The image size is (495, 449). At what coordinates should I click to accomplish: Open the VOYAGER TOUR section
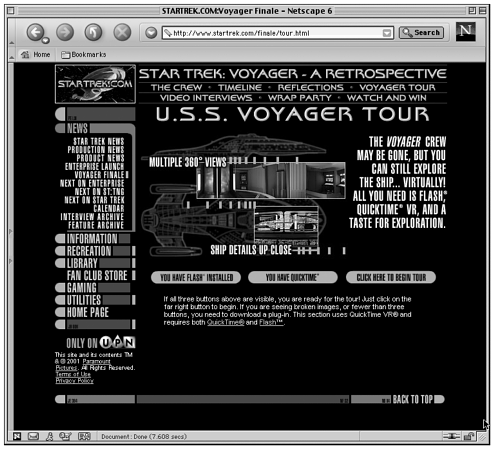(397, 87)
